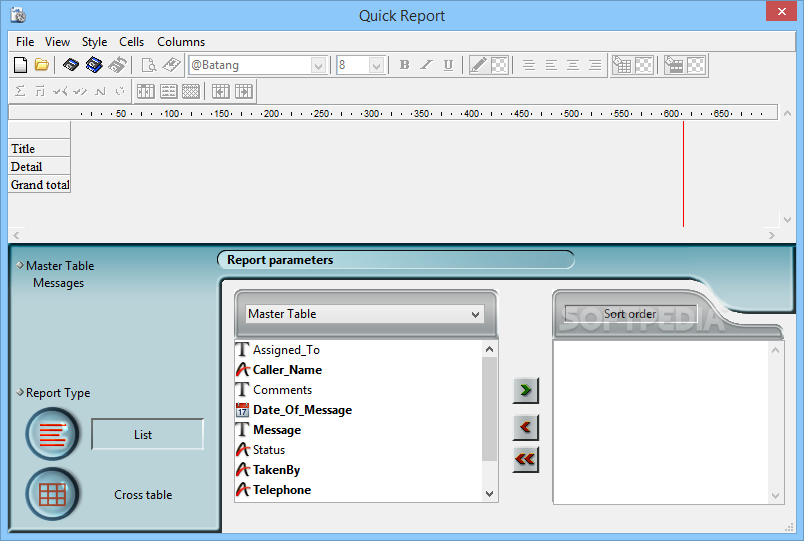Click the vertical column borders icon

coord(146,91)
